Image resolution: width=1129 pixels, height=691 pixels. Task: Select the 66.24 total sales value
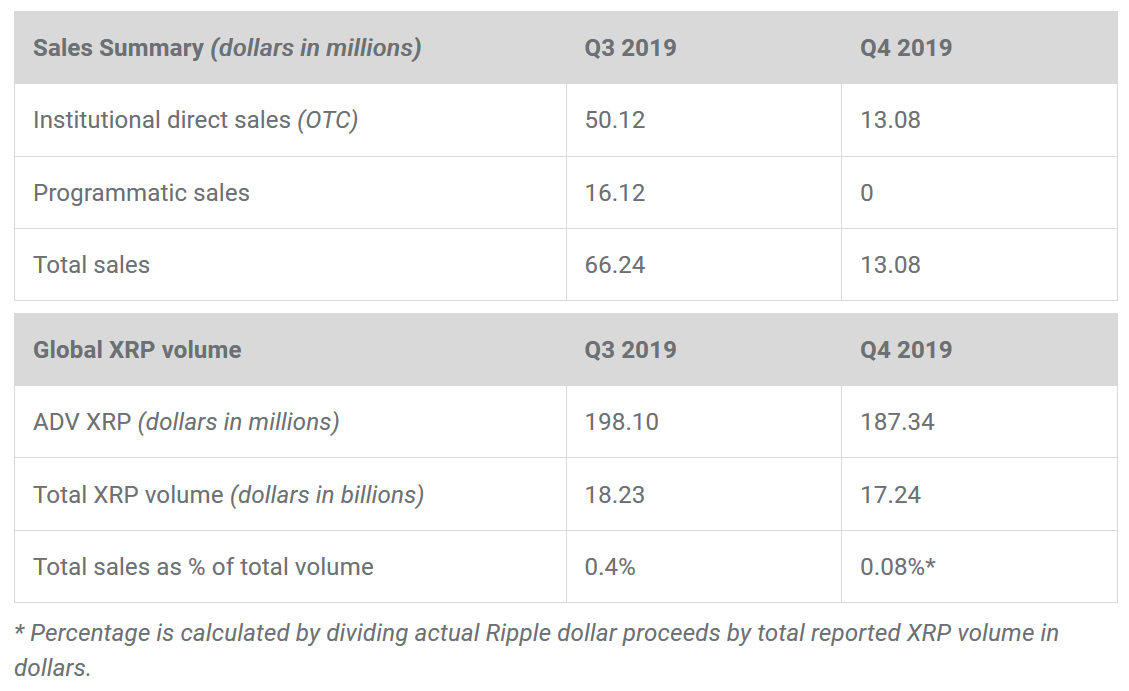pos(615,265)
